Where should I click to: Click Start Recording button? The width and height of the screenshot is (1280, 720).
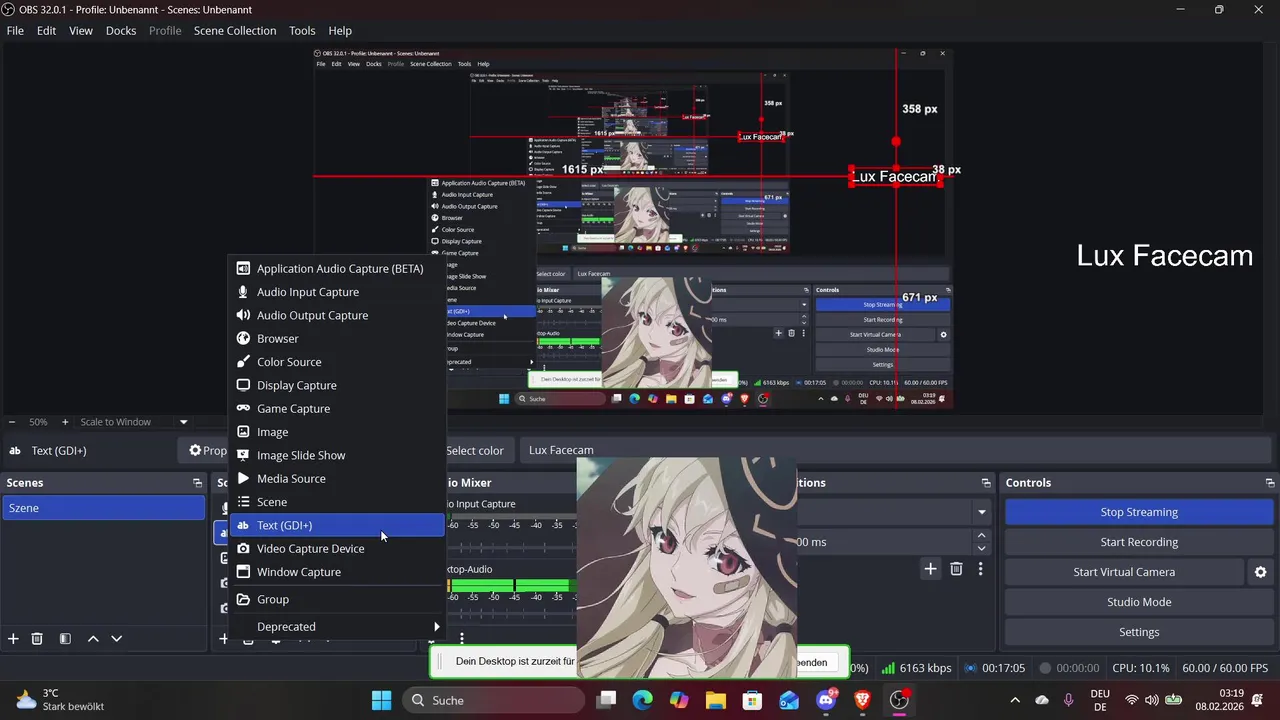point(1139,542)
